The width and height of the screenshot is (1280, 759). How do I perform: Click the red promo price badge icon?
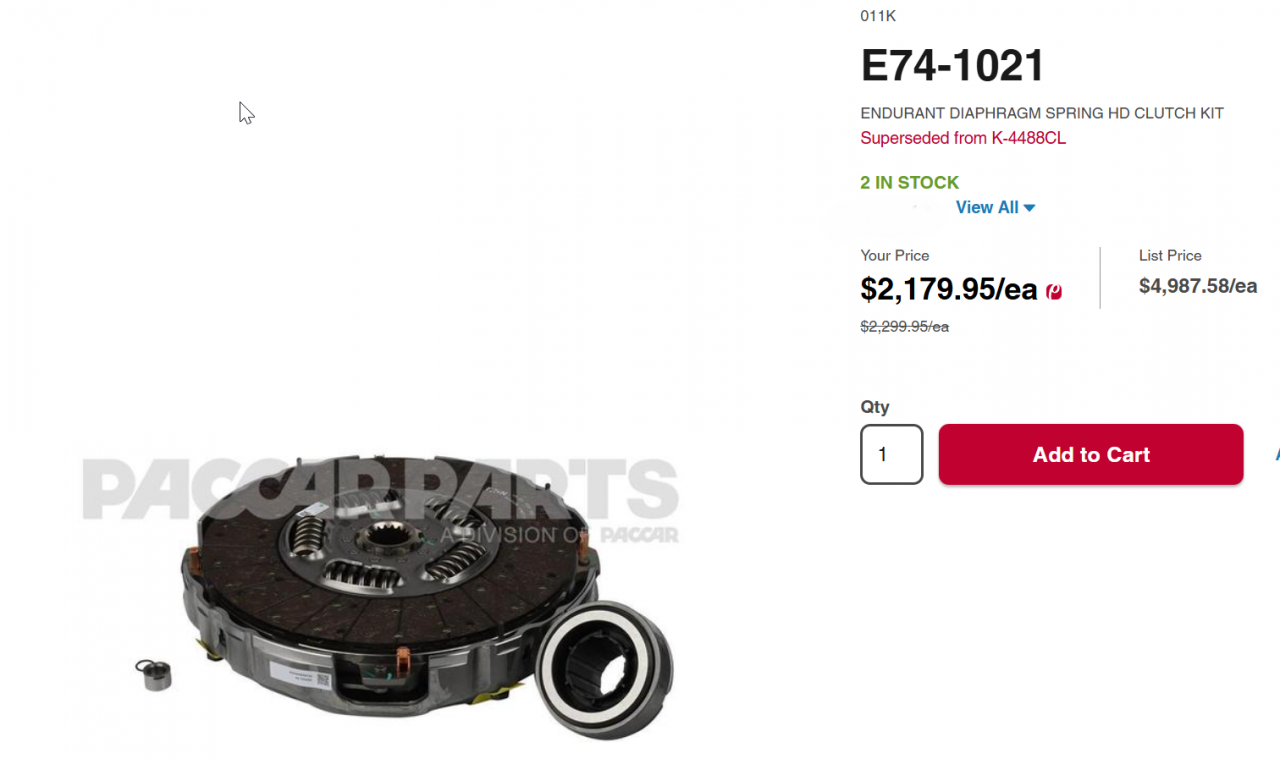pos(1054,292)
